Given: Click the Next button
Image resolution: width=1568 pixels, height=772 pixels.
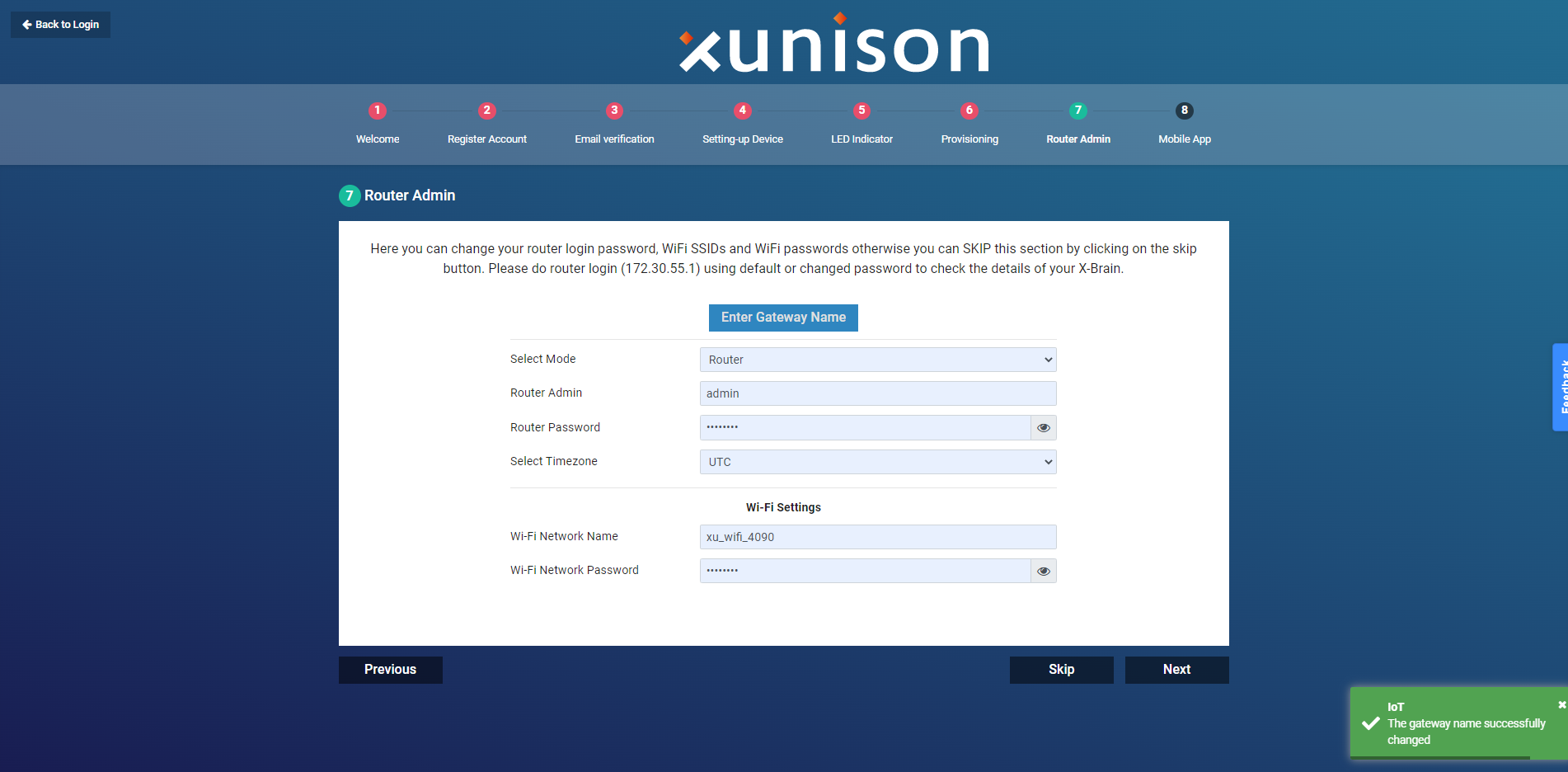Looking at the screenshot, I should 1177,670.
